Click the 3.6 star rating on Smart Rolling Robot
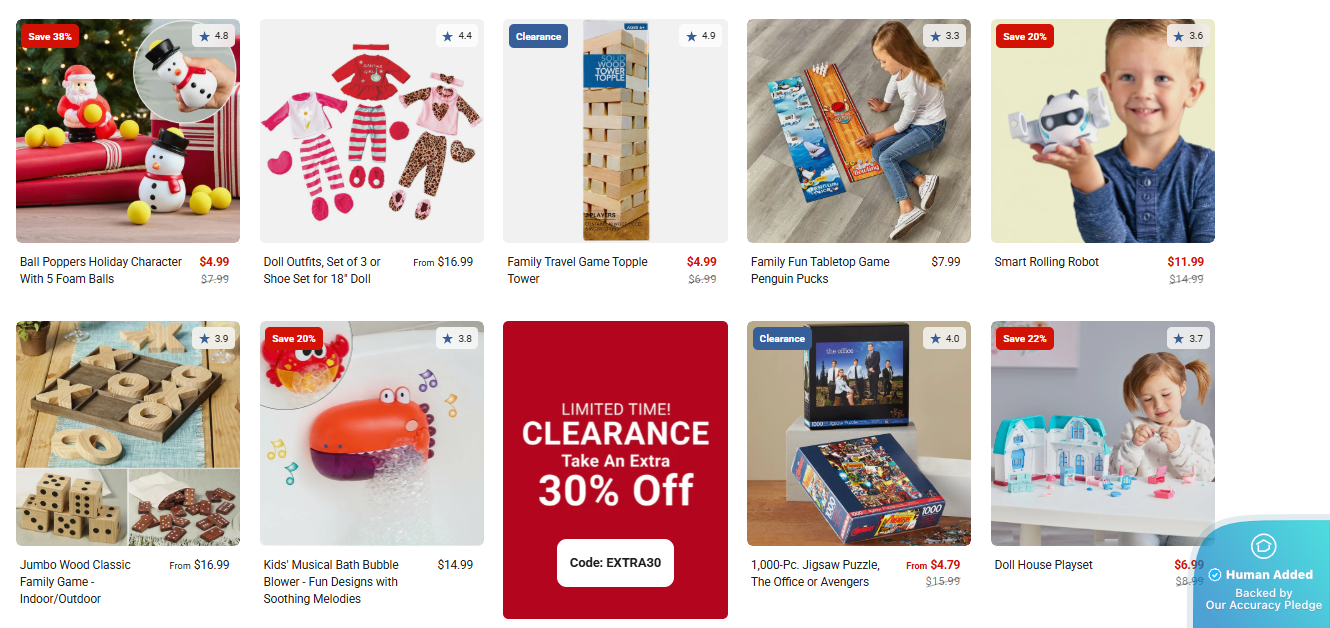The image size is (1330, 628). (1188, 36)
